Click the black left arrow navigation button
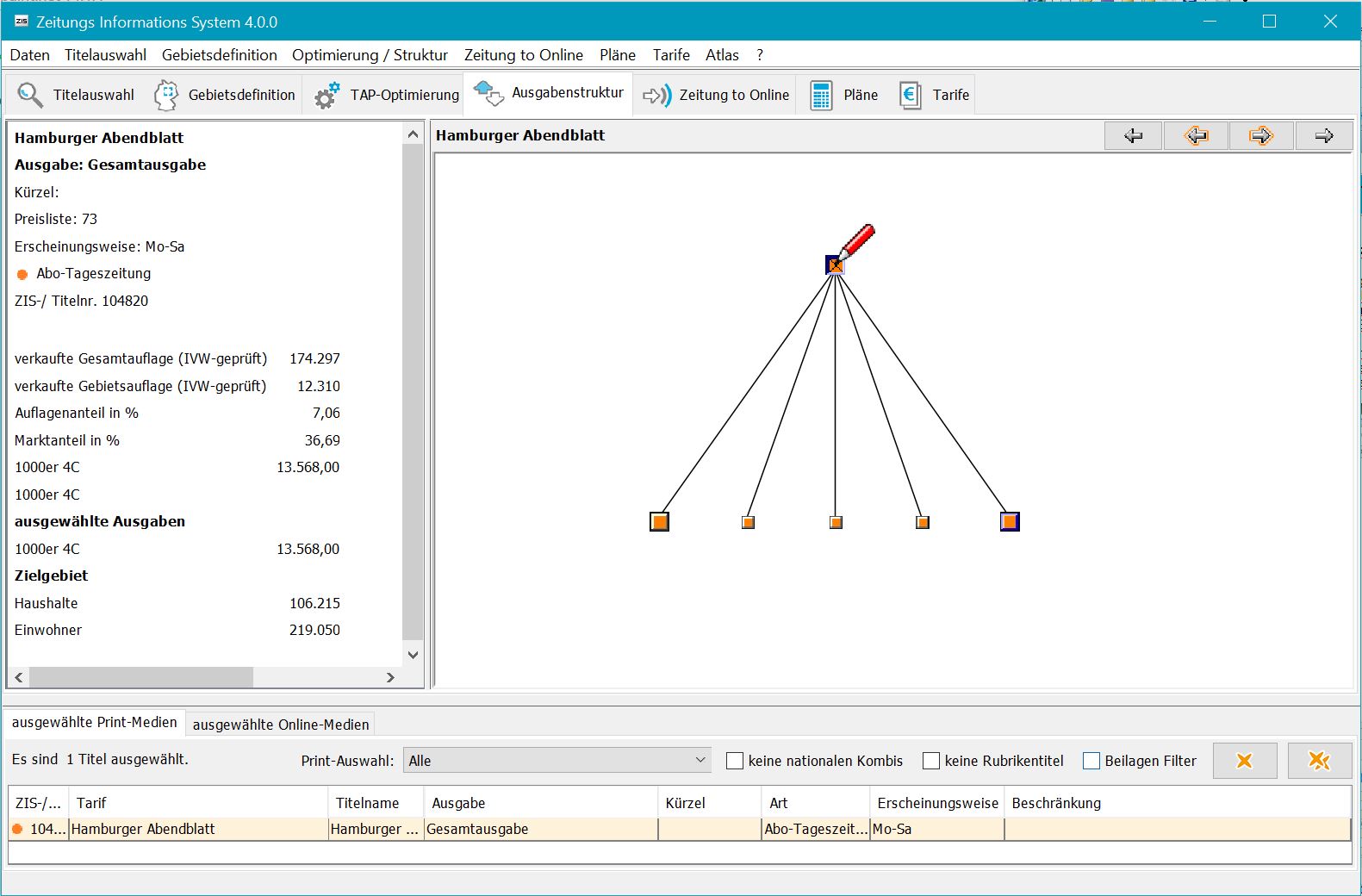Viewport: 1362px width, 896px height. 1134,135
